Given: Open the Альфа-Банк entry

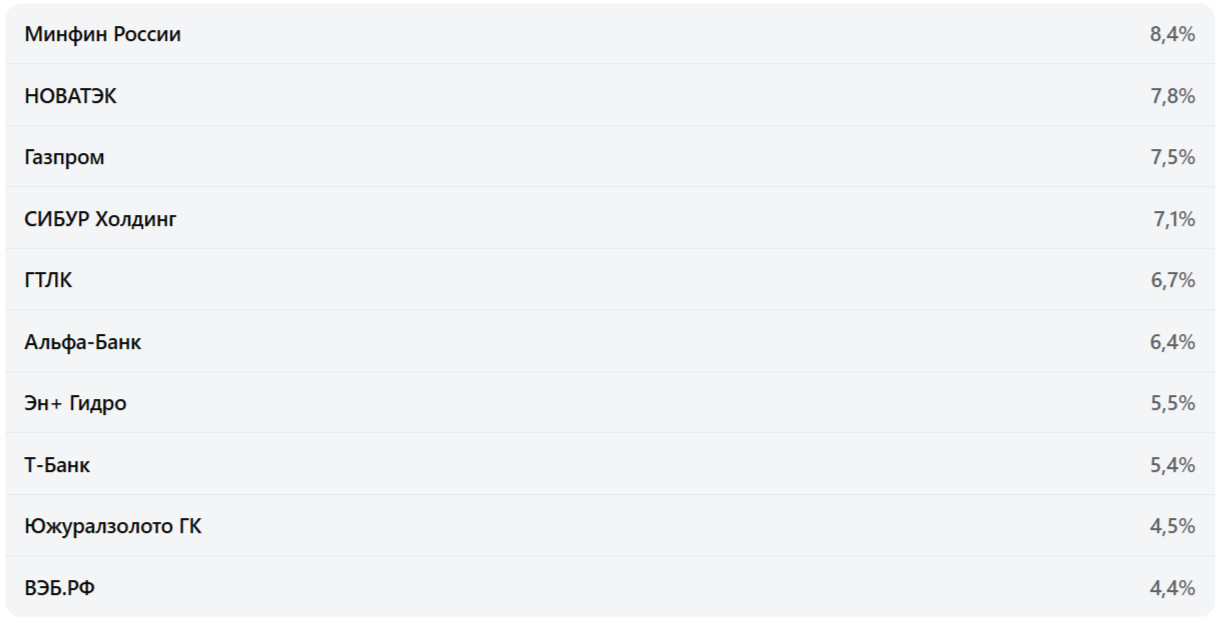Looking at the screenshot, I should tap(83, 342).
